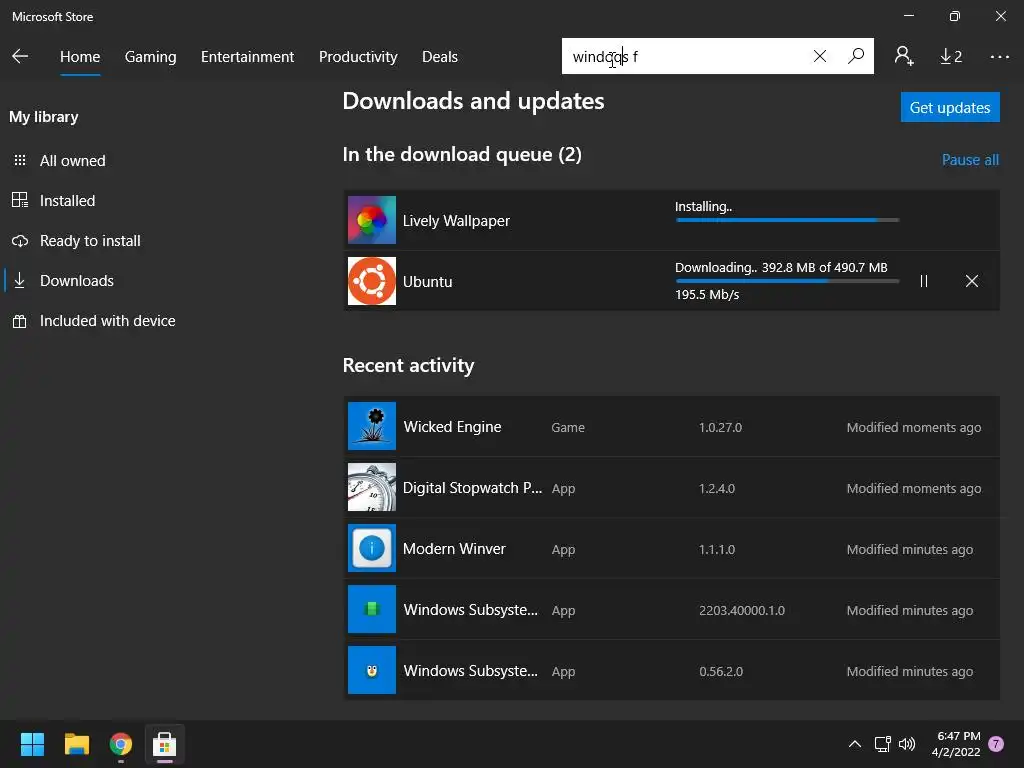
Task: Open the Deals tab
Action: click(x=440, y=57)
